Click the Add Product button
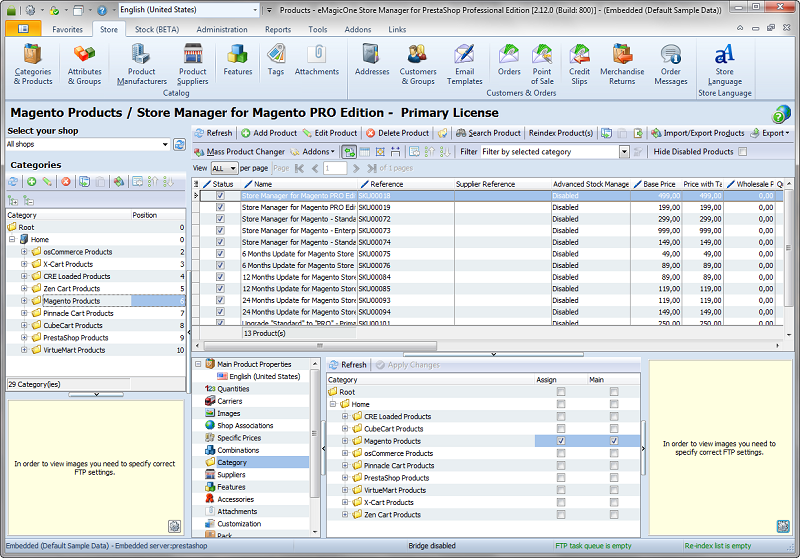The image size is (800, 558). pos(268,133)
